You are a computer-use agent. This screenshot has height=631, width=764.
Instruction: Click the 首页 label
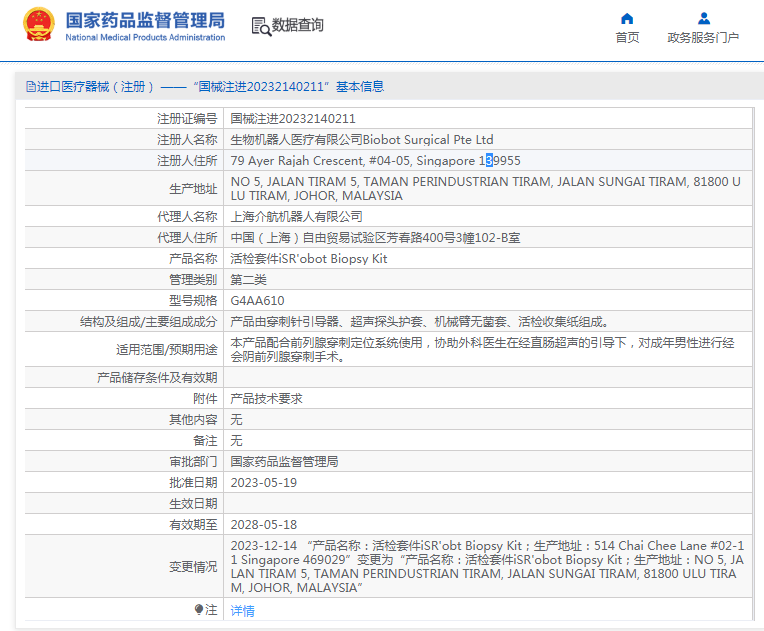click(x=627, y=38)
